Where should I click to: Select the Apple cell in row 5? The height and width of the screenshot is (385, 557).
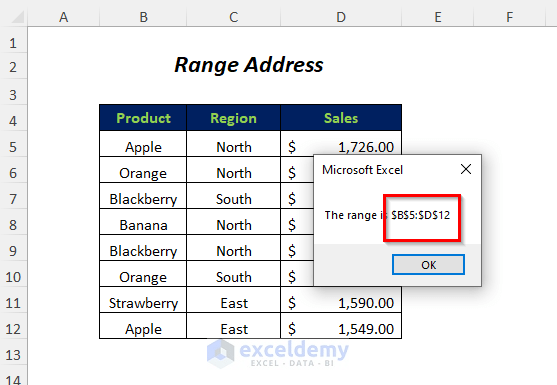click(143, 144)
